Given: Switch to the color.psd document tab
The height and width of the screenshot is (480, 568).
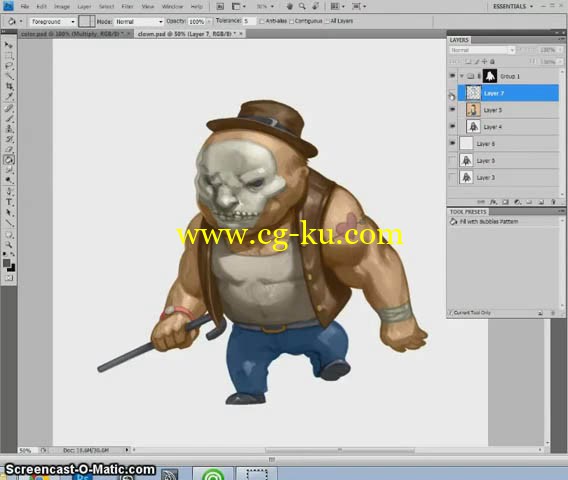Looking at the screenshot, I should pos(76,34).
